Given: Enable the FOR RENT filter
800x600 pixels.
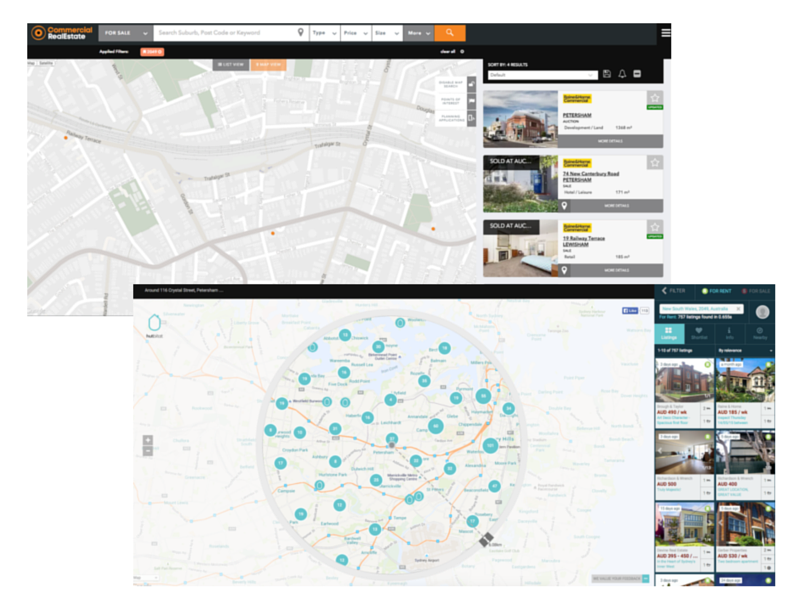Looking at the screenshot, I should point(719,291).
